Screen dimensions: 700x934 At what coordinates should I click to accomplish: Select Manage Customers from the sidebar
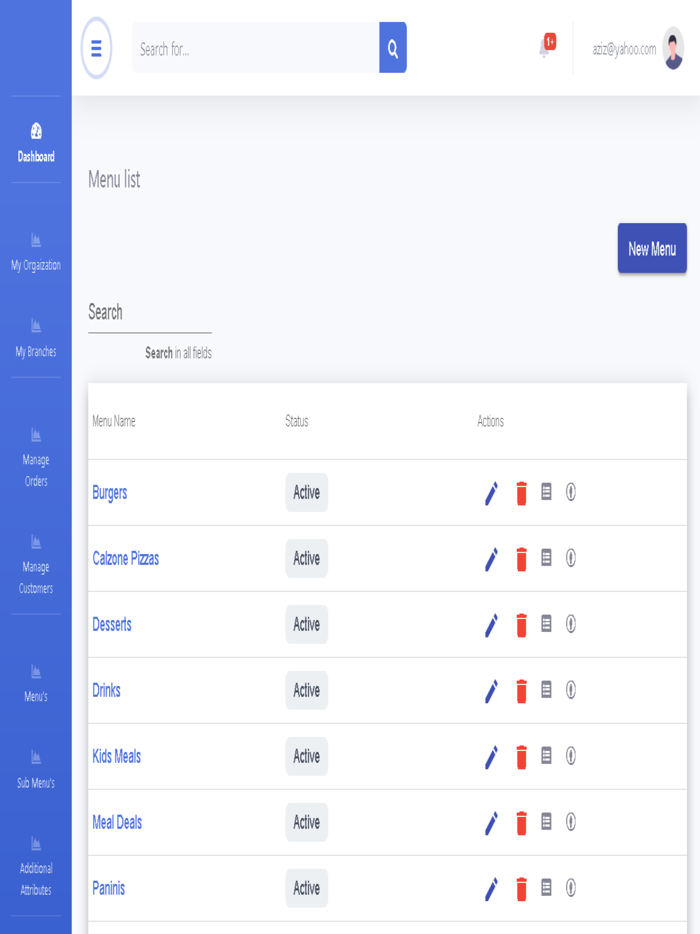tap(36, 560)
